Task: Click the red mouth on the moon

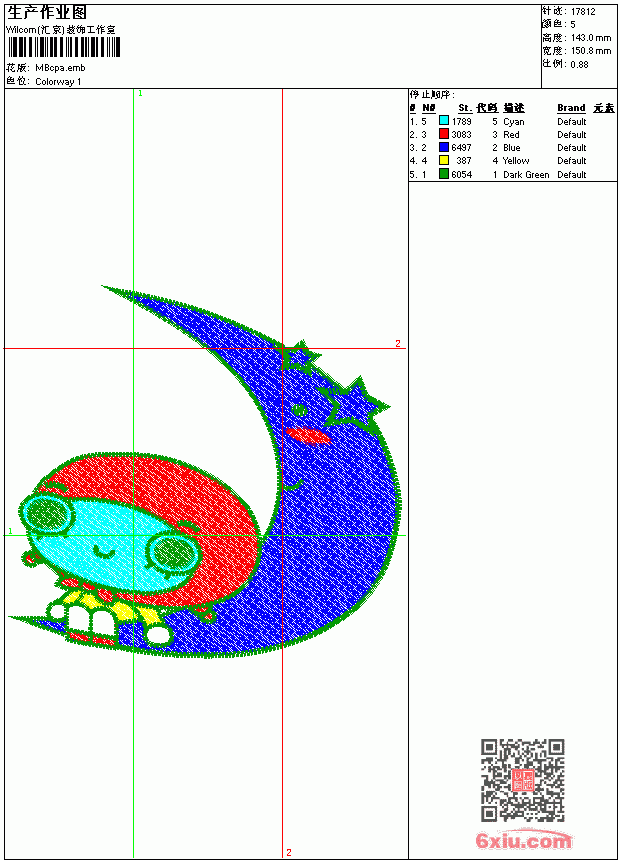Action: [x=308, y=435]
